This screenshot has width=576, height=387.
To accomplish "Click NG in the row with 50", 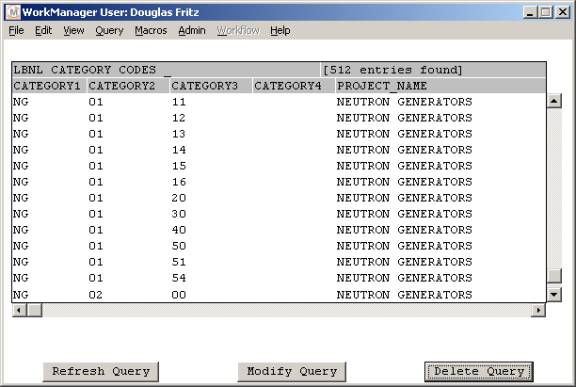I will [21, 246].
